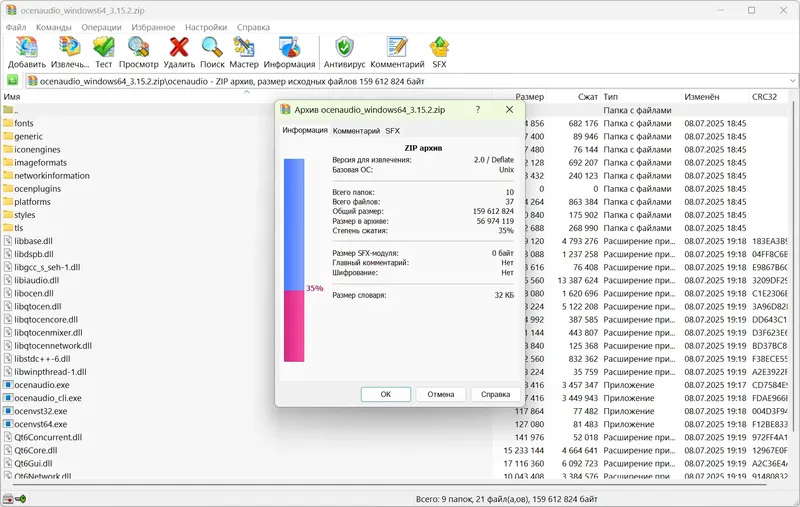Click the disk icon in status bar

pyautogui.click(x=8, y=498)
